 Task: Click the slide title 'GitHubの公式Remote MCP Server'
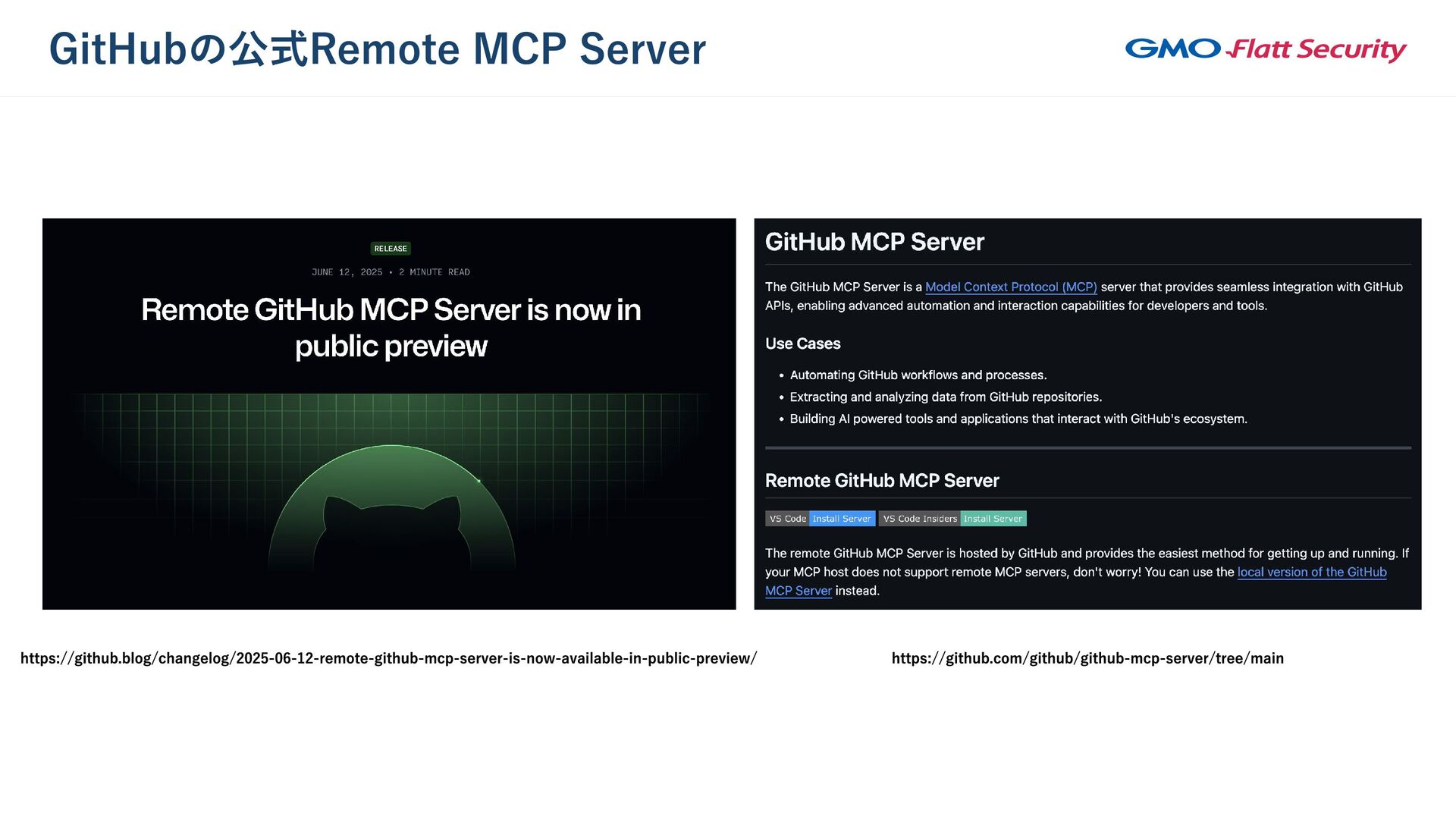pyautogui.click(x=378, y=49)
